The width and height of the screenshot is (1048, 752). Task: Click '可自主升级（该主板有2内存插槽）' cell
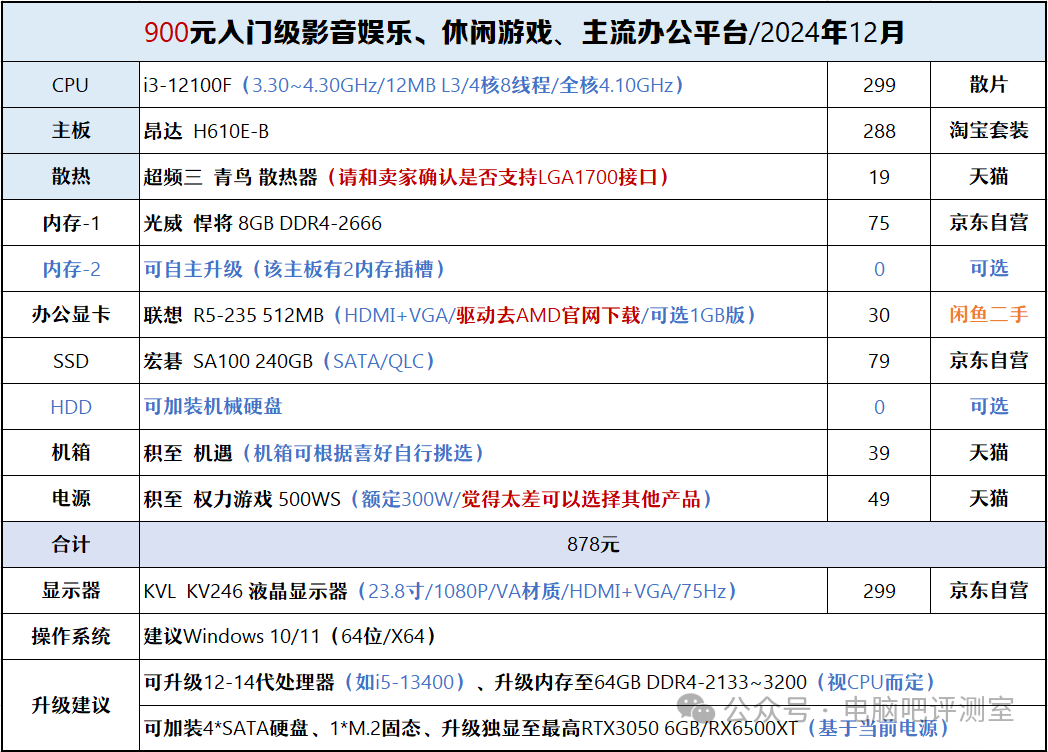[x=483, y=269]
